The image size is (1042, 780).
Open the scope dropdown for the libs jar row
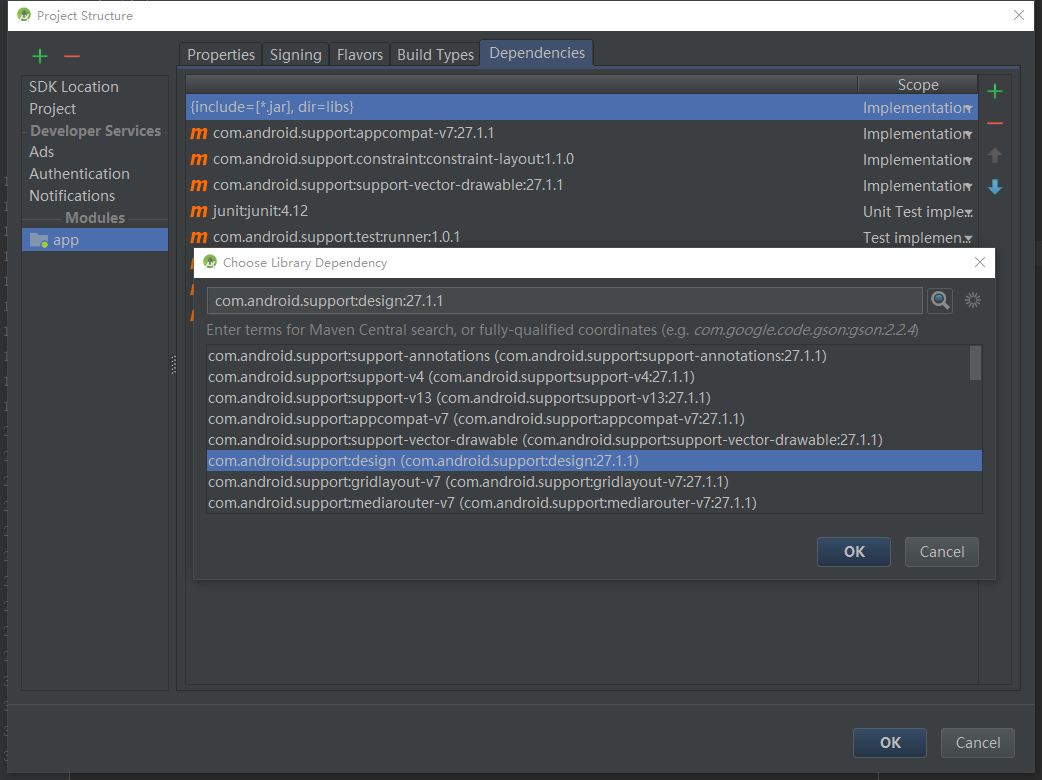[968, 108]
